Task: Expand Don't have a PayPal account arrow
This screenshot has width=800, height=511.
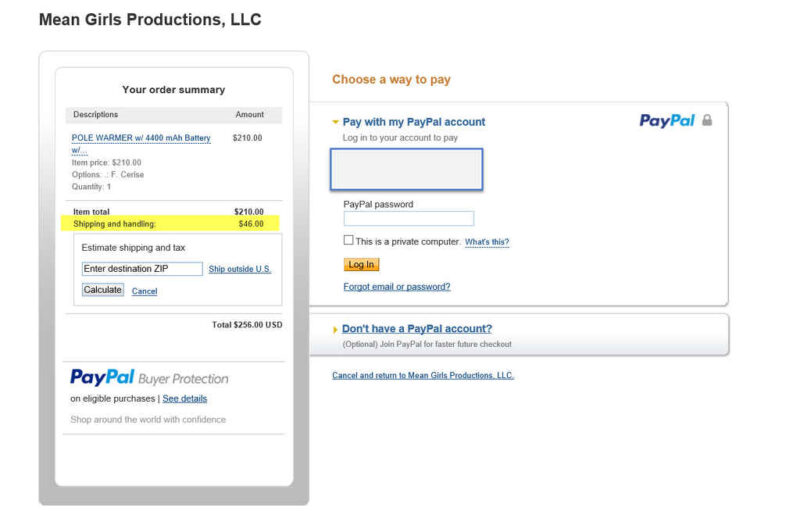Action: [x=335, y=329]
